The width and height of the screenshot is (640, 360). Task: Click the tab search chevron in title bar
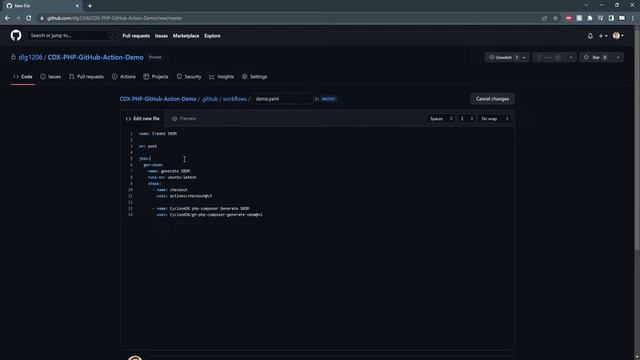click(586, 5)
